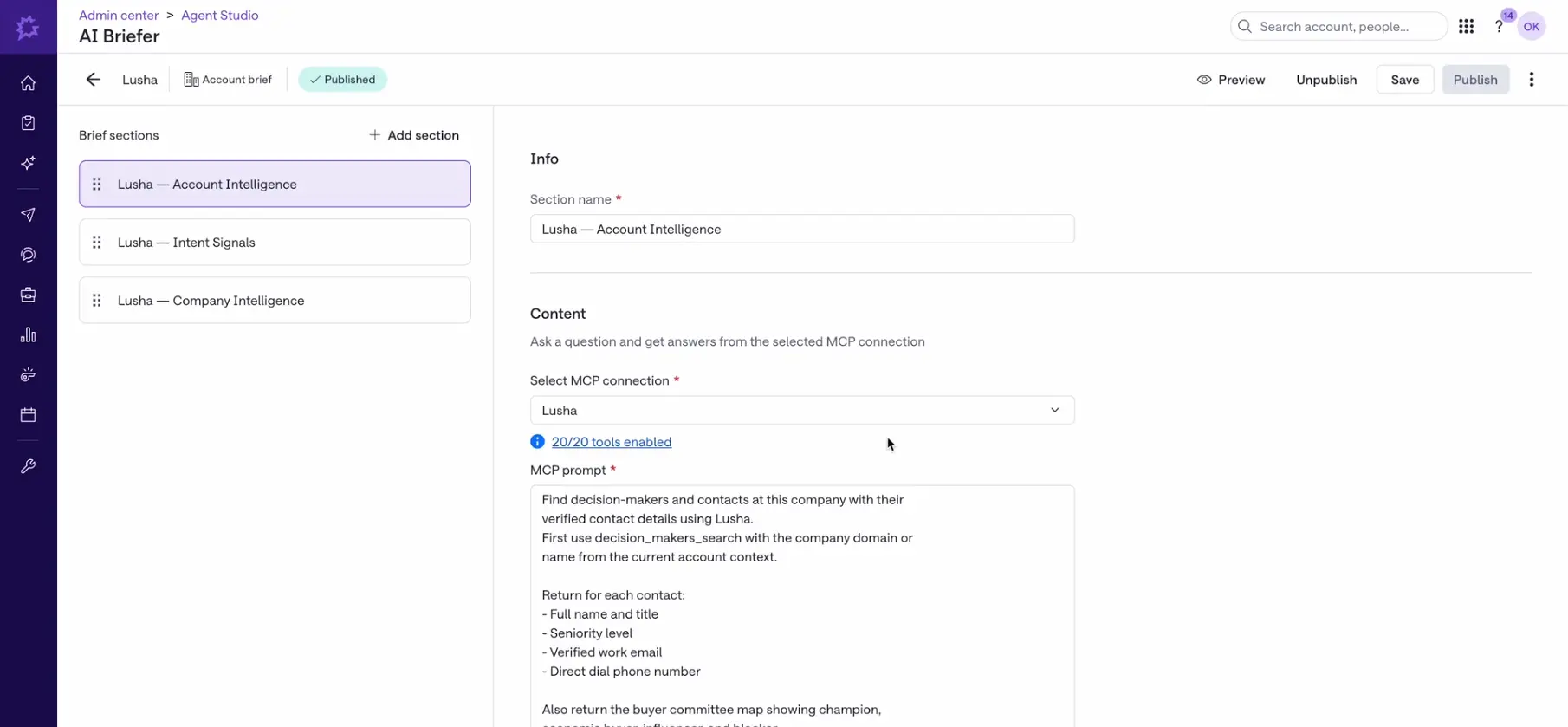Click Add section

tap(414, 135)
